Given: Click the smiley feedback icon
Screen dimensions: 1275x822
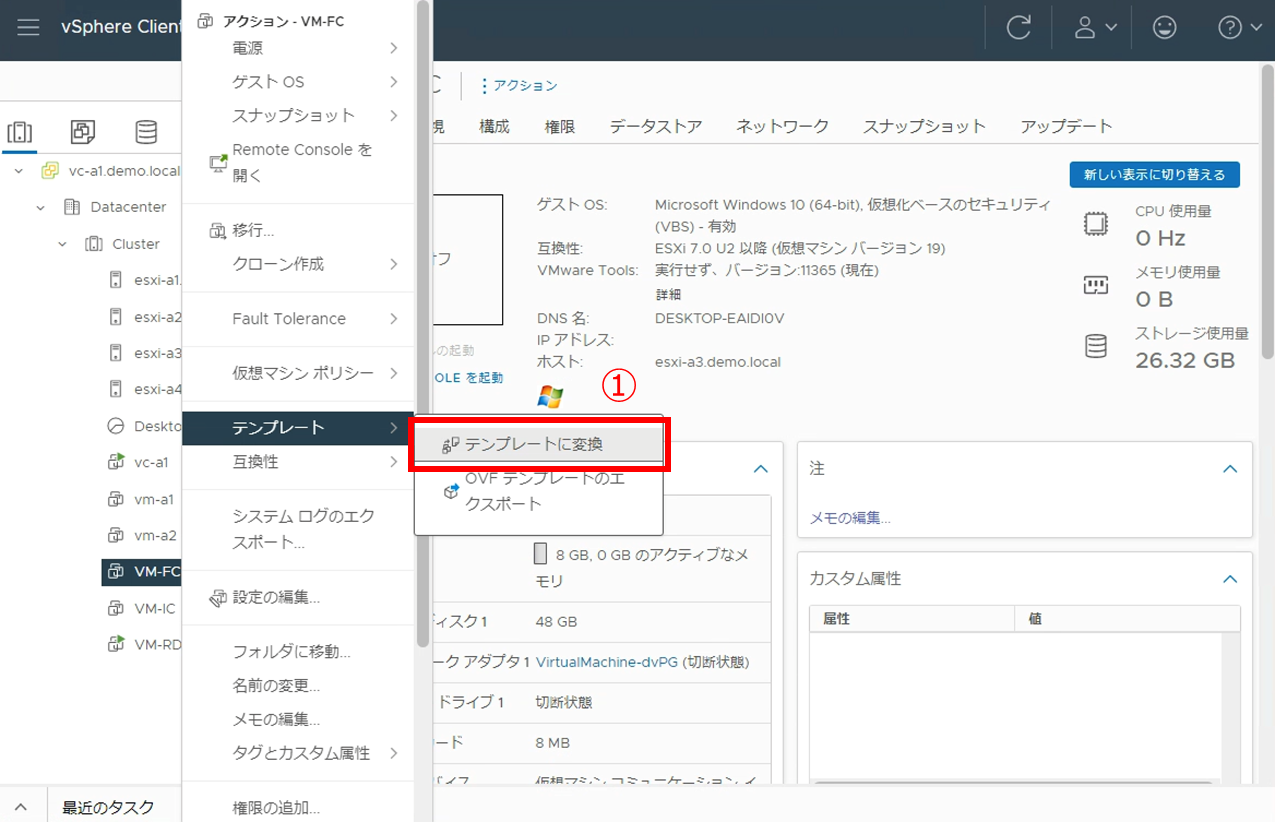Looking at the screenshot, I should pos(1164,28).
